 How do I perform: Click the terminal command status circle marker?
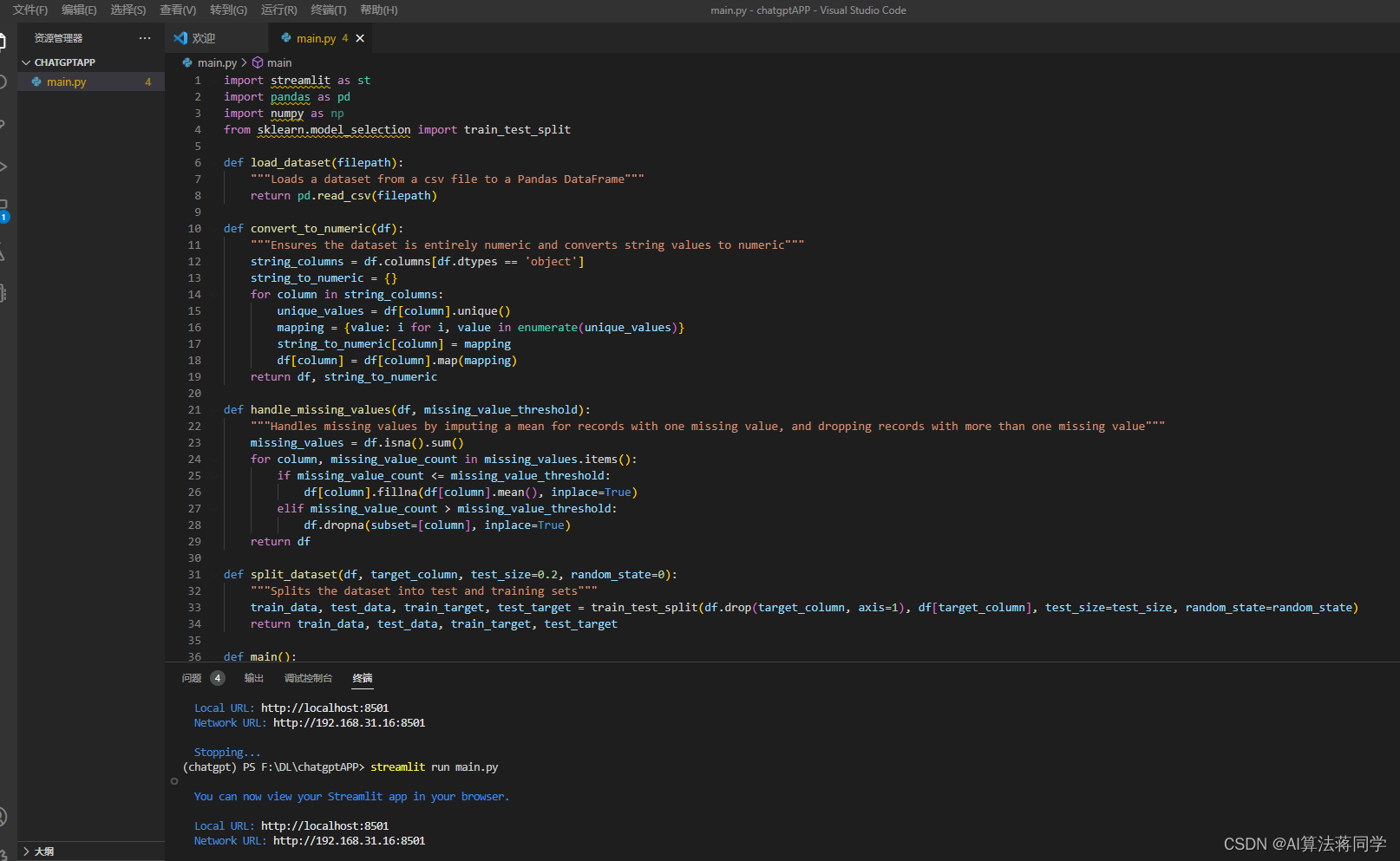tap(174, 781)
